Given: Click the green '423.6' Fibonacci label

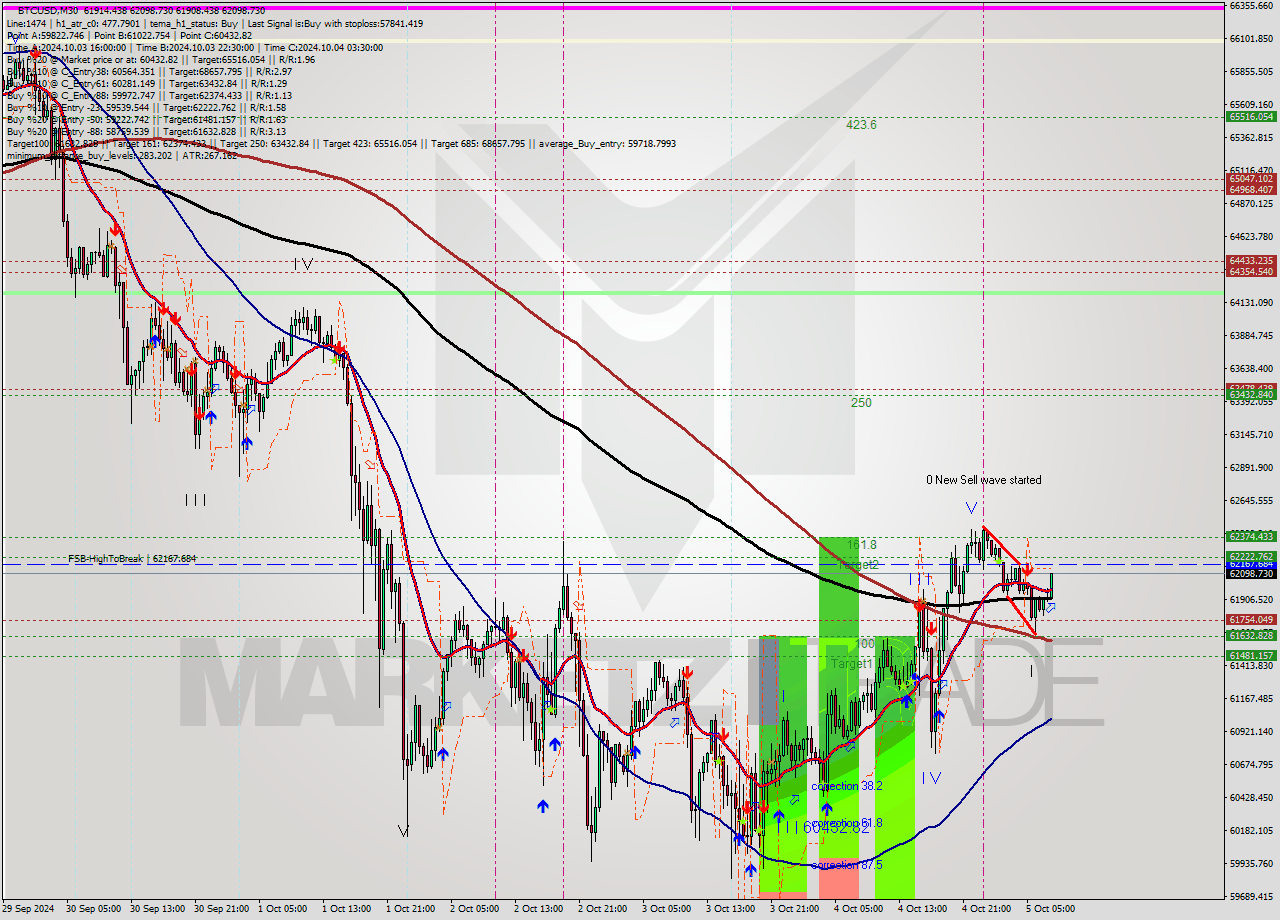Looking at the screenshot, I should (x=861, y=125).
